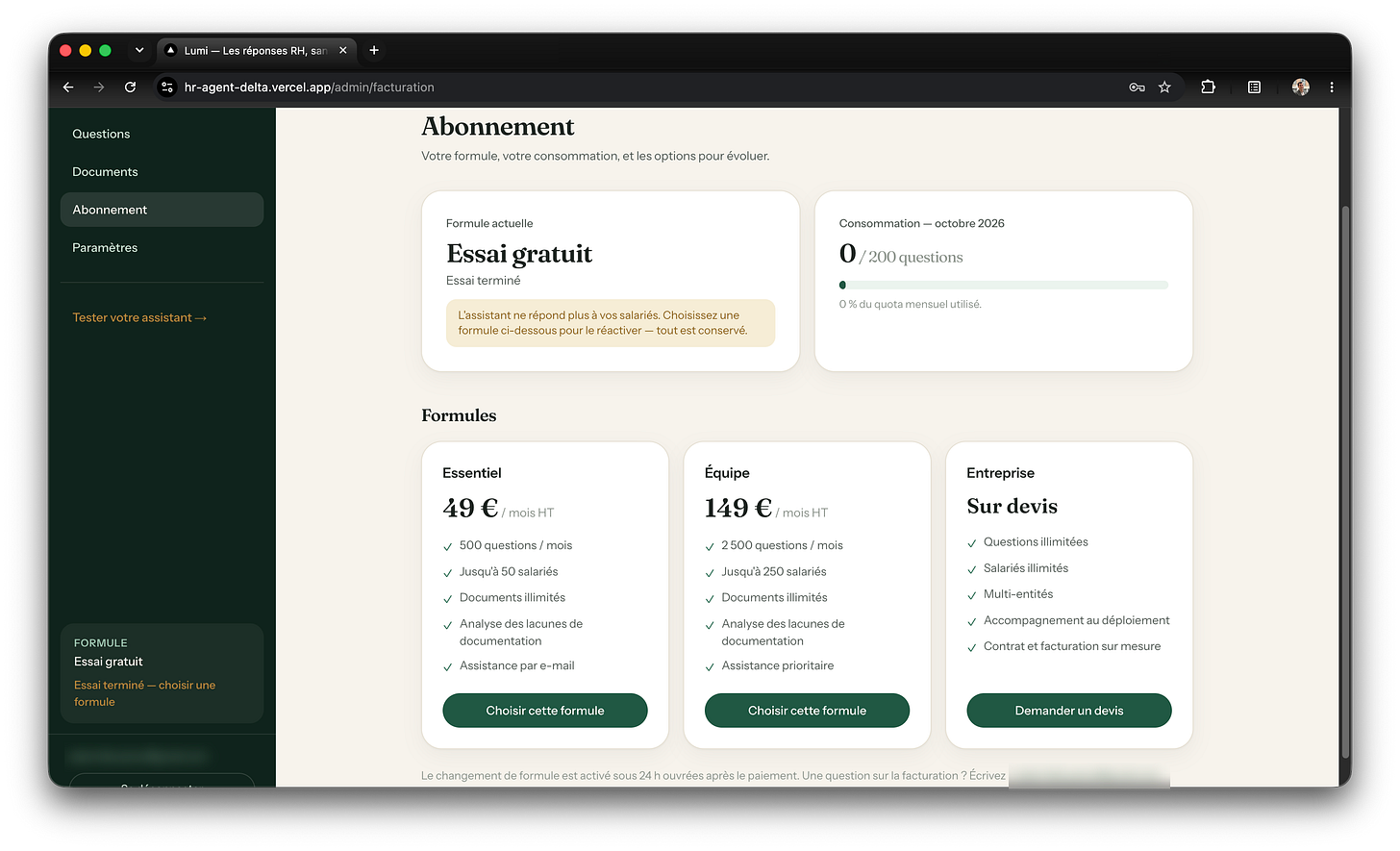
Task: Click the 2 500 questions / mois feature
Action: click(x=782, y=545)
